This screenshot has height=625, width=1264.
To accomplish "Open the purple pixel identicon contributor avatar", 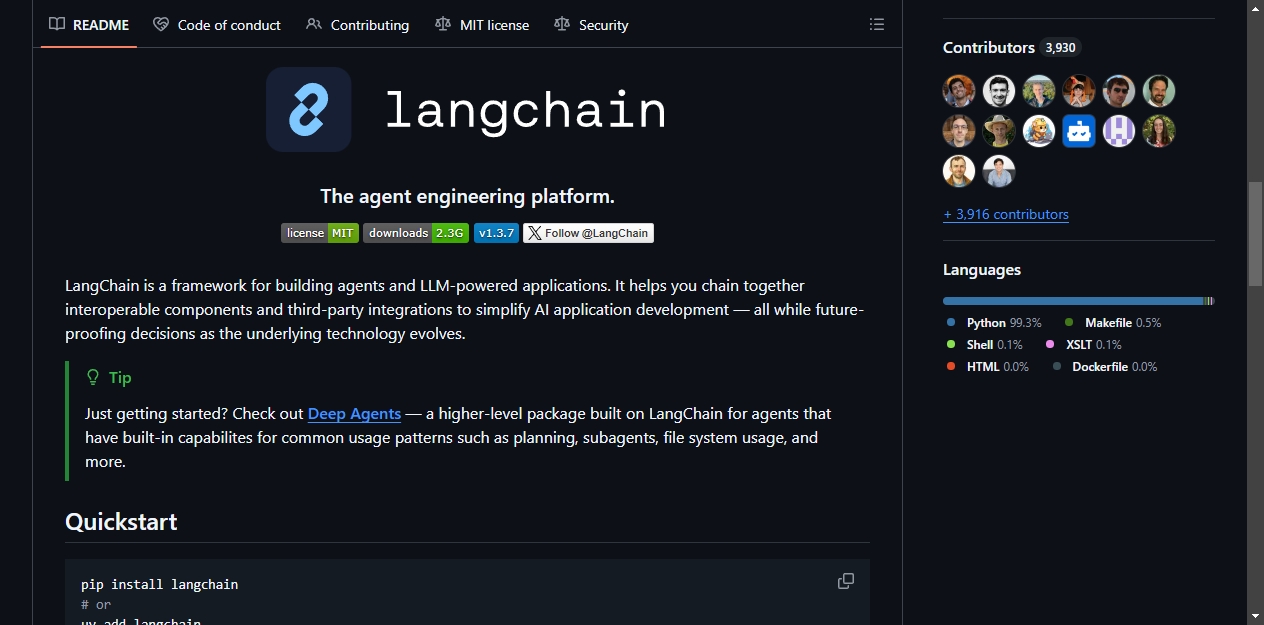I will (x=1119, y=131).
